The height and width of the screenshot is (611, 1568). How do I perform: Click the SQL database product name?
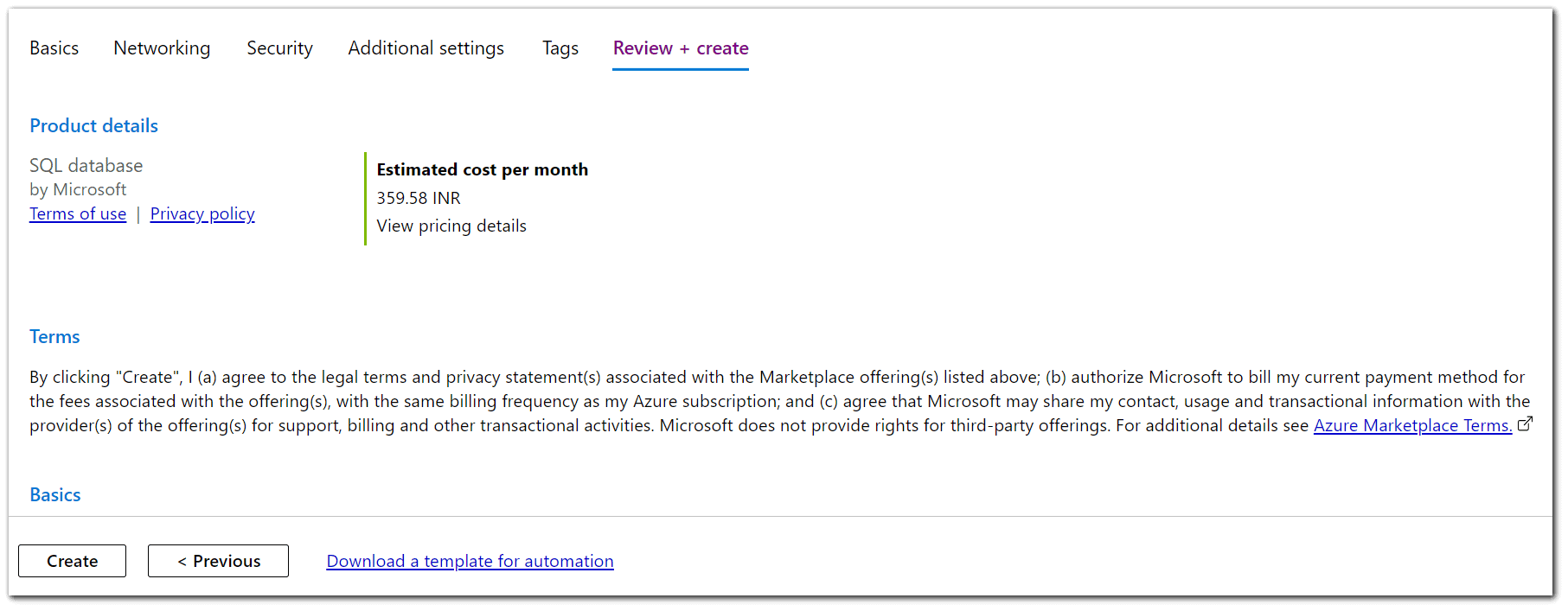[x=86, y=166]
